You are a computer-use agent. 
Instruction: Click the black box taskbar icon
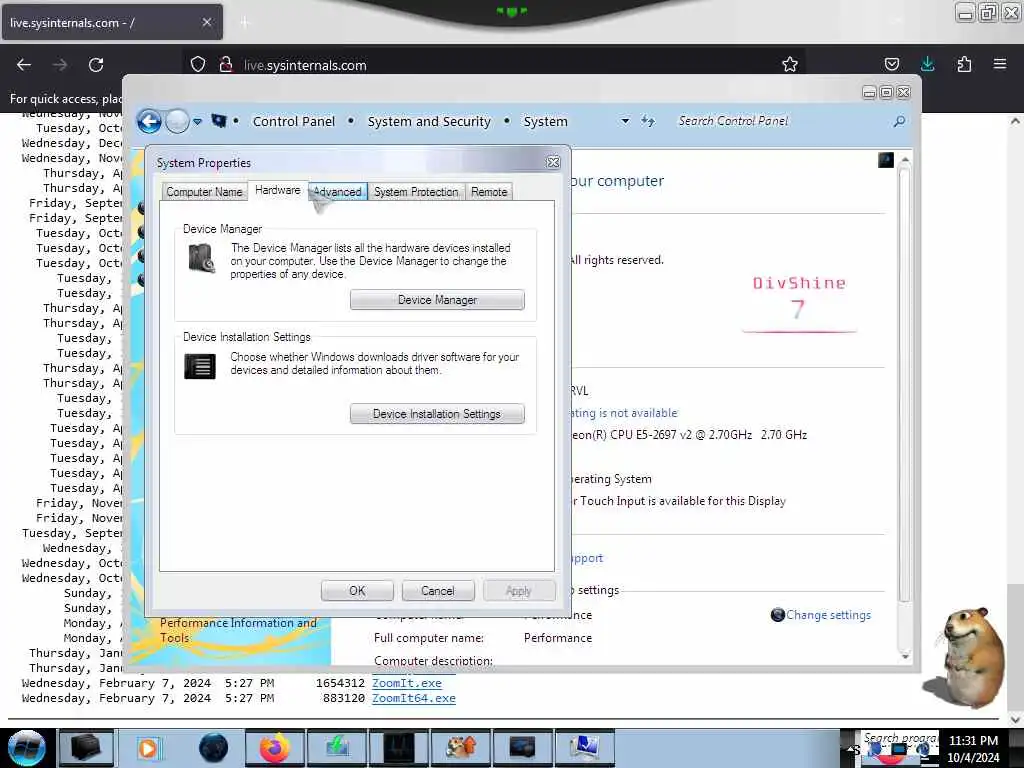(x=86, y=748)
